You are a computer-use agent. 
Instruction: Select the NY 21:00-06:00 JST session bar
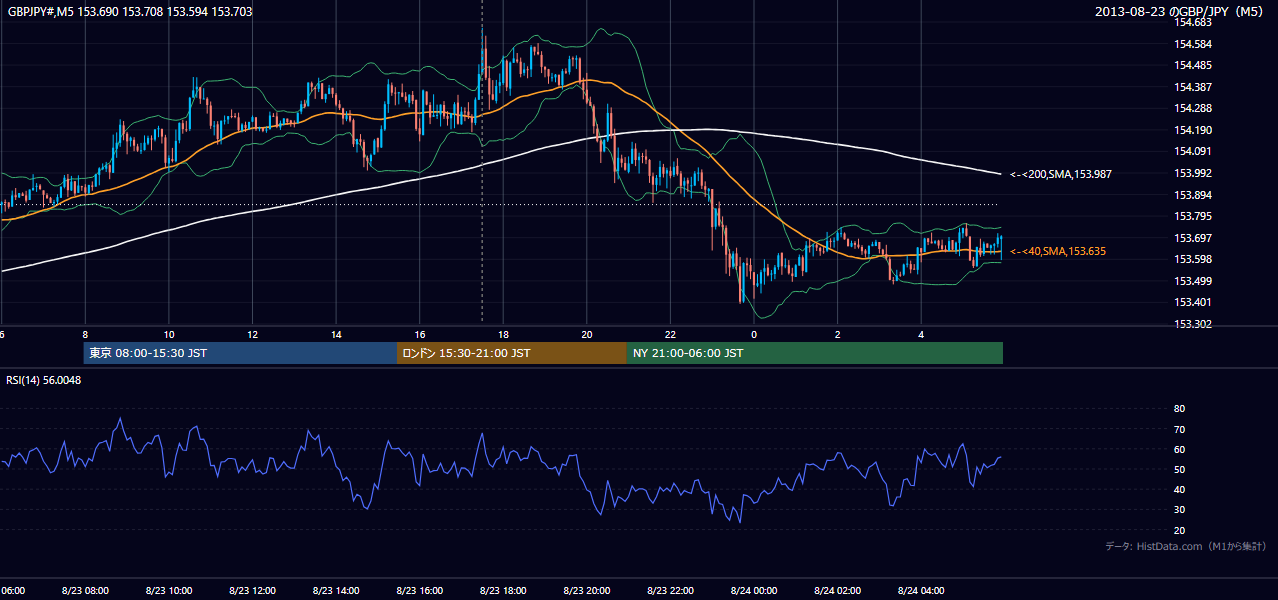click(x=815, y=353)
